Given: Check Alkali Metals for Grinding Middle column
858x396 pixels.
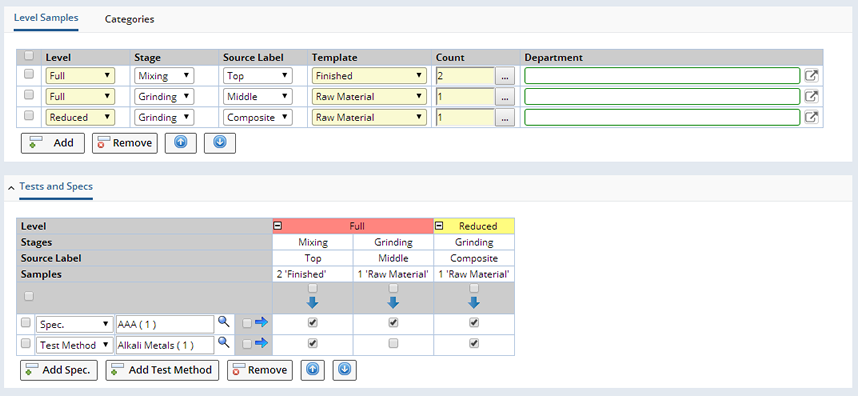Looking at the screenshot, I should coord(393,343).
